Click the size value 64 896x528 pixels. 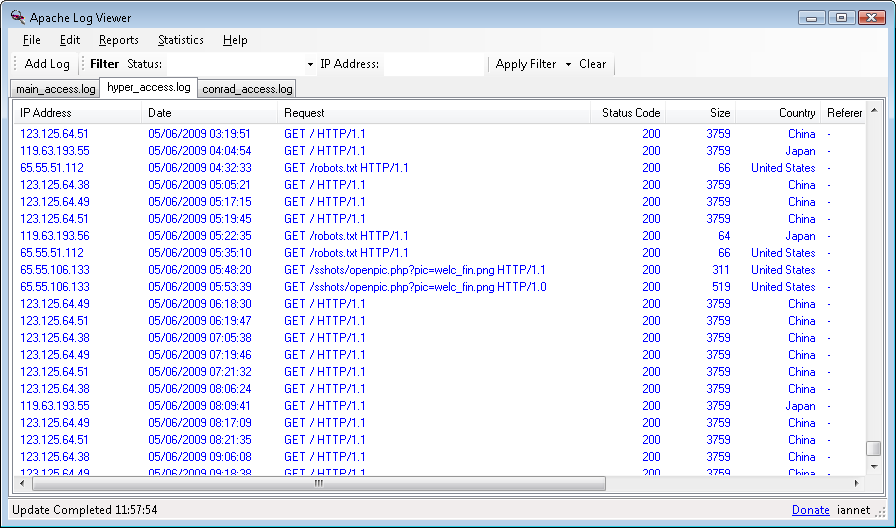[724, 236]
